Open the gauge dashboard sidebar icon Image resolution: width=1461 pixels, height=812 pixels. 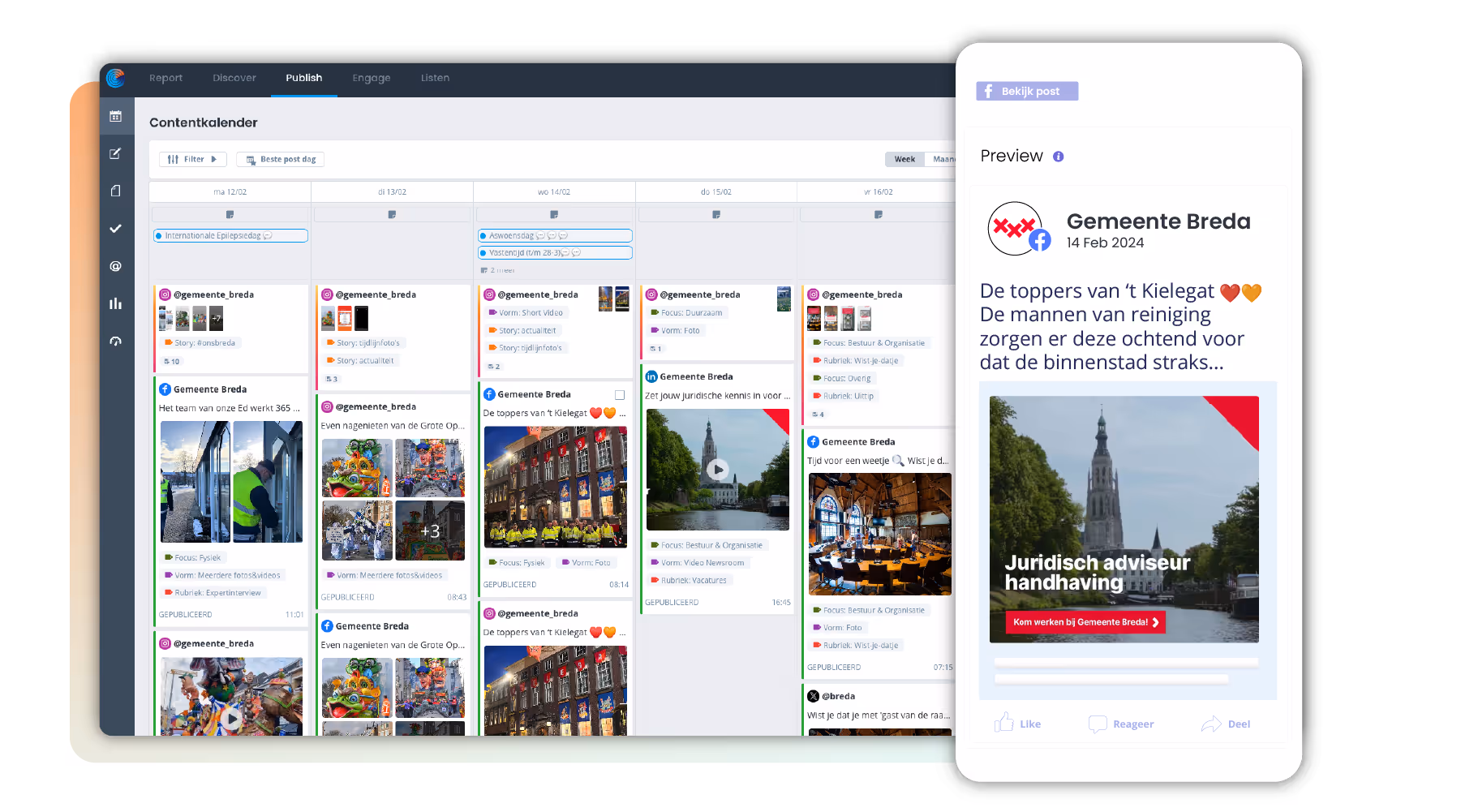tap(116, 342)
